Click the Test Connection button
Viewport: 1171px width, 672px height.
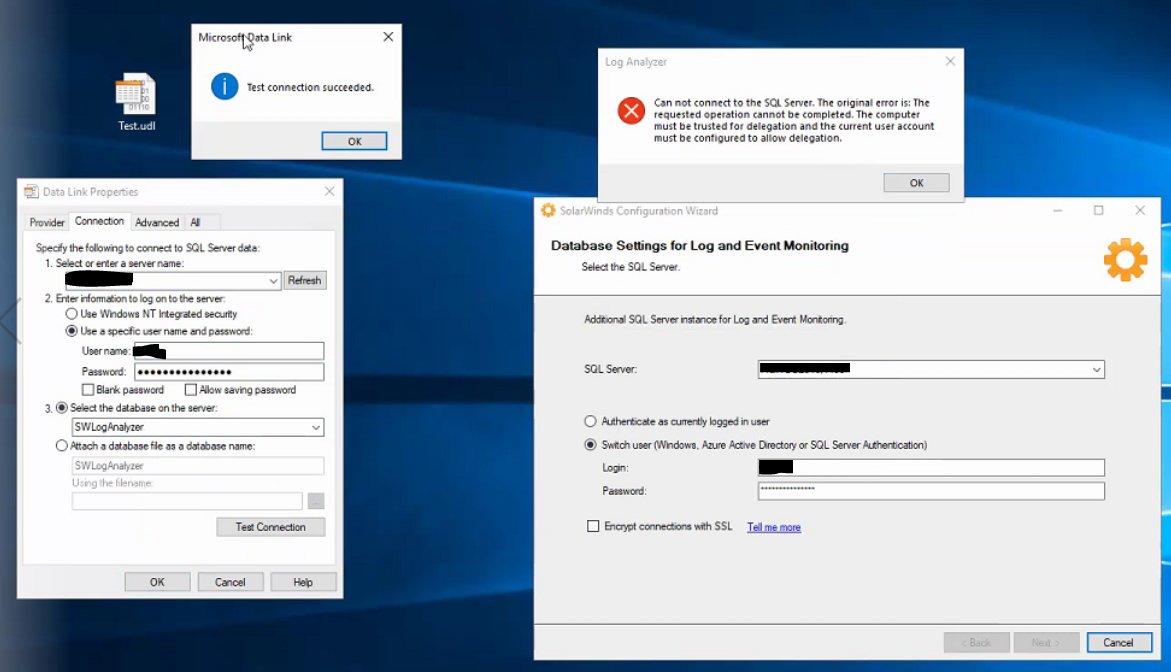[x=270, y=527]
